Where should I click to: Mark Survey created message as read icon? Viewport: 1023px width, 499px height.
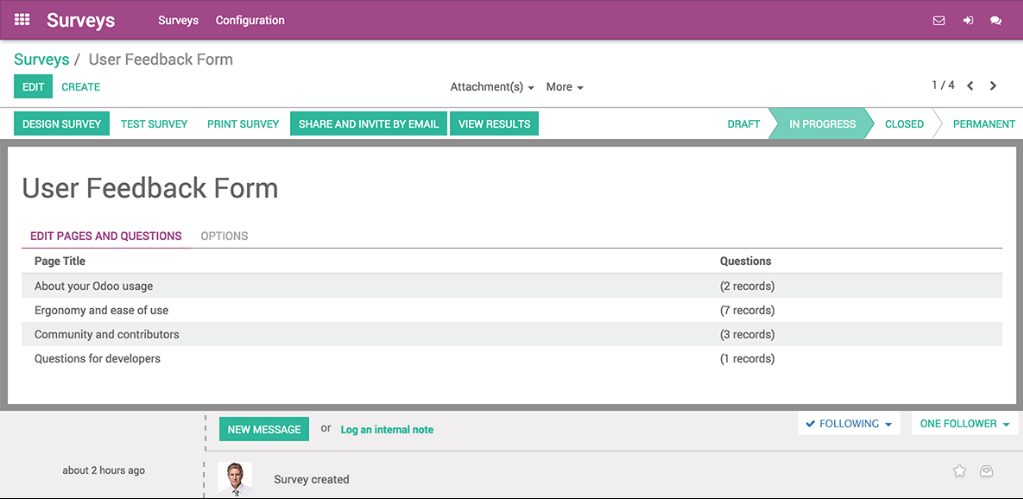(986, 471)
